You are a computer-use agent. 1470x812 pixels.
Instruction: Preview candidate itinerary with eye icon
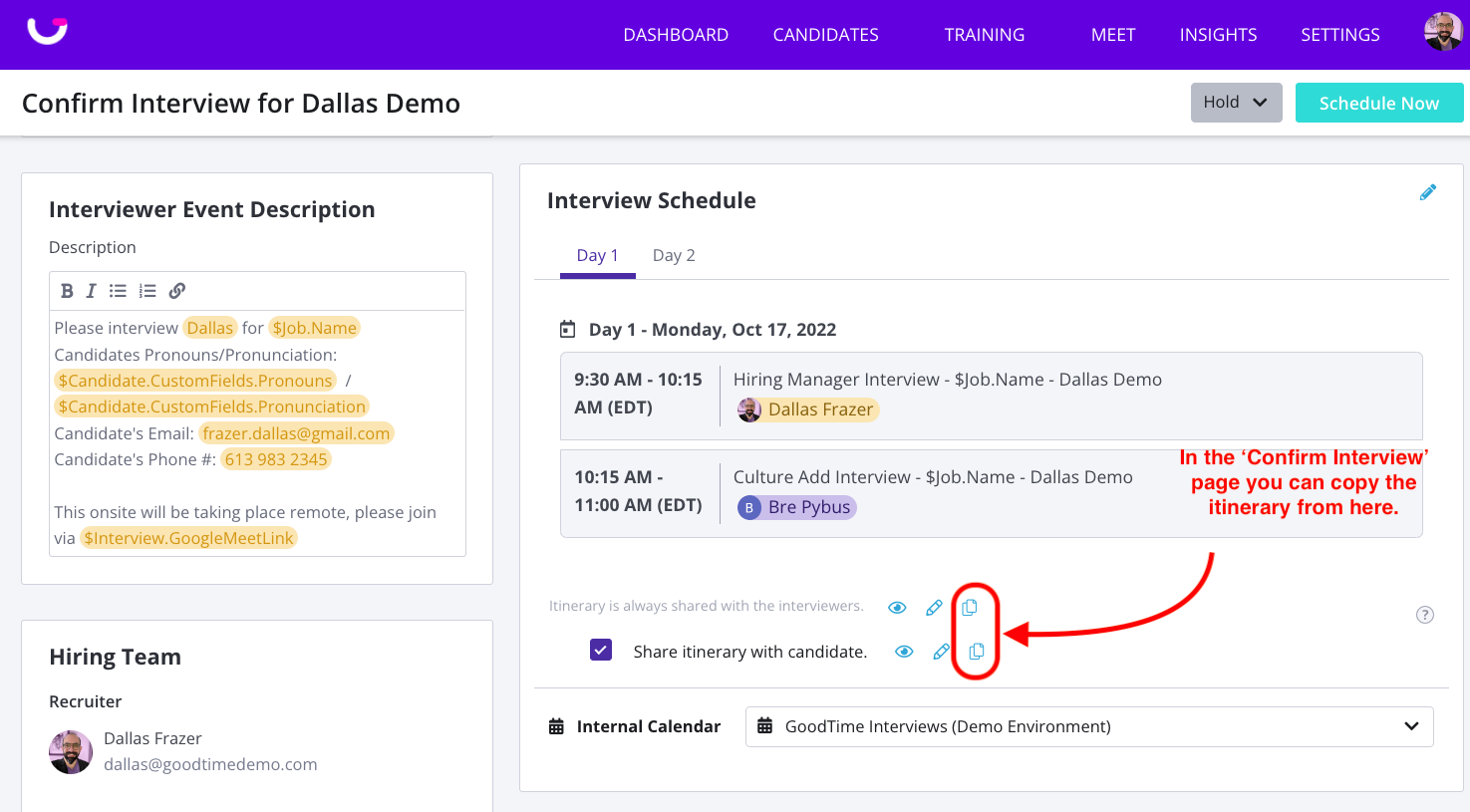[x=904, y=652]
